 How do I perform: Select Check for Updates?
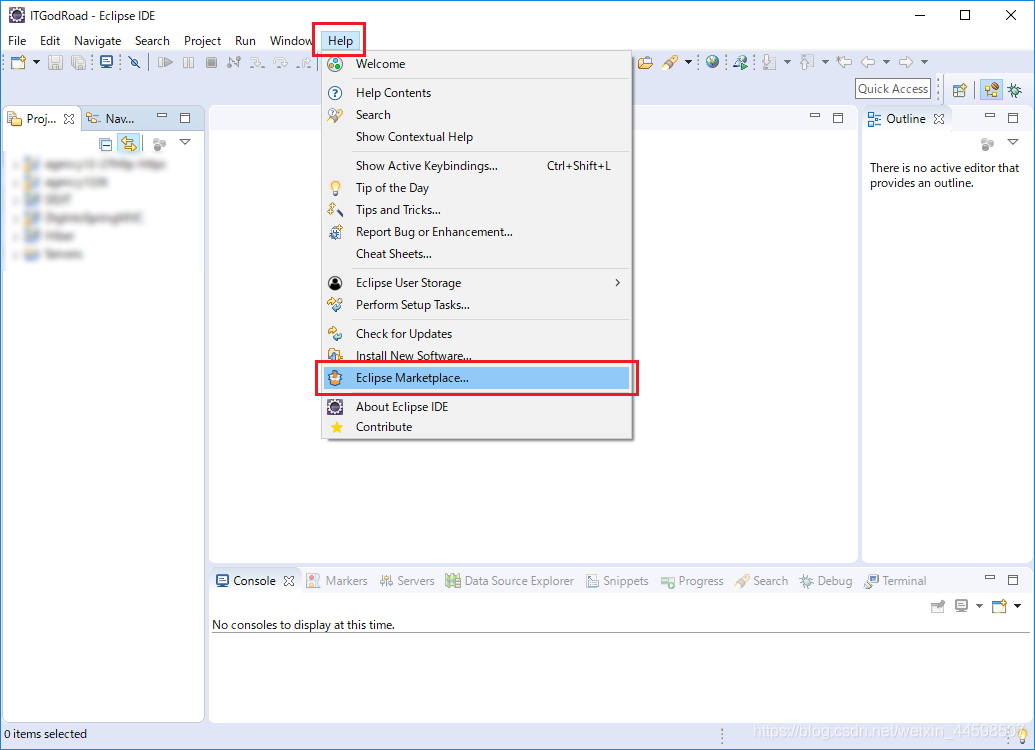tap(477, 333)
